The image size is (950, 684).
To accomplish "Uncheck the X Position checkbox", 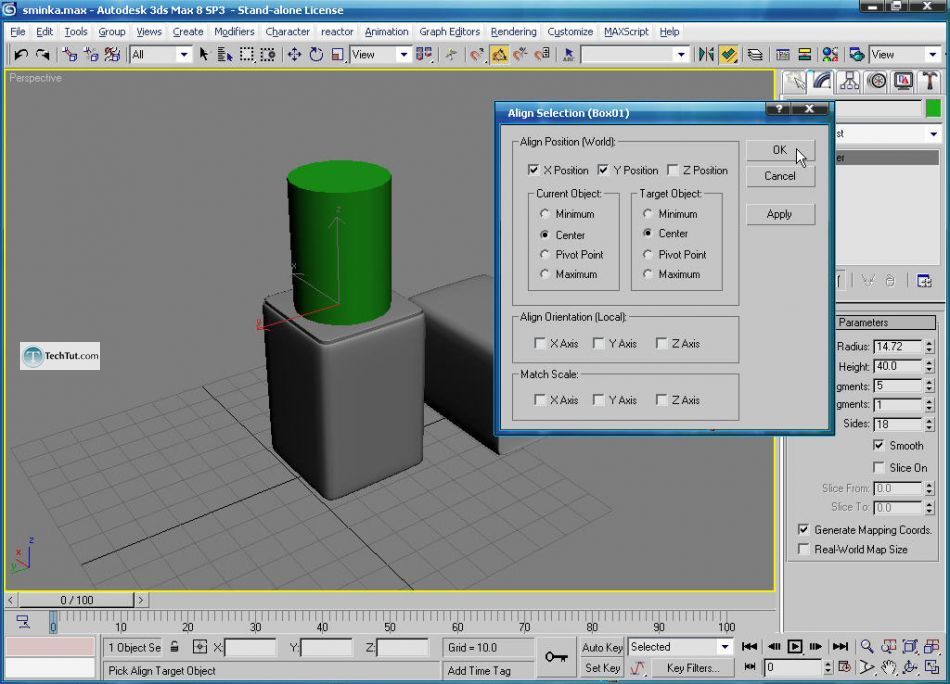I will [534, 170].
